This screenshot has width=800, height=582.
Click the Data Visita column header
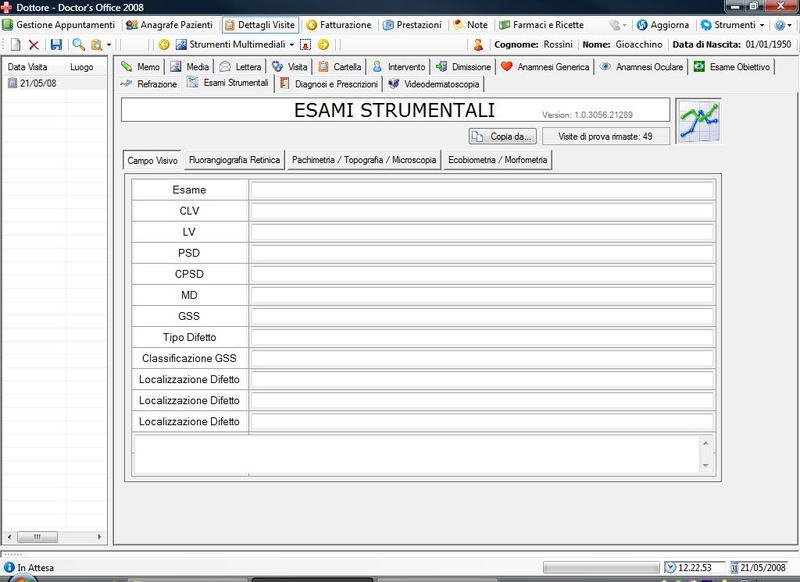pos(35,67)
